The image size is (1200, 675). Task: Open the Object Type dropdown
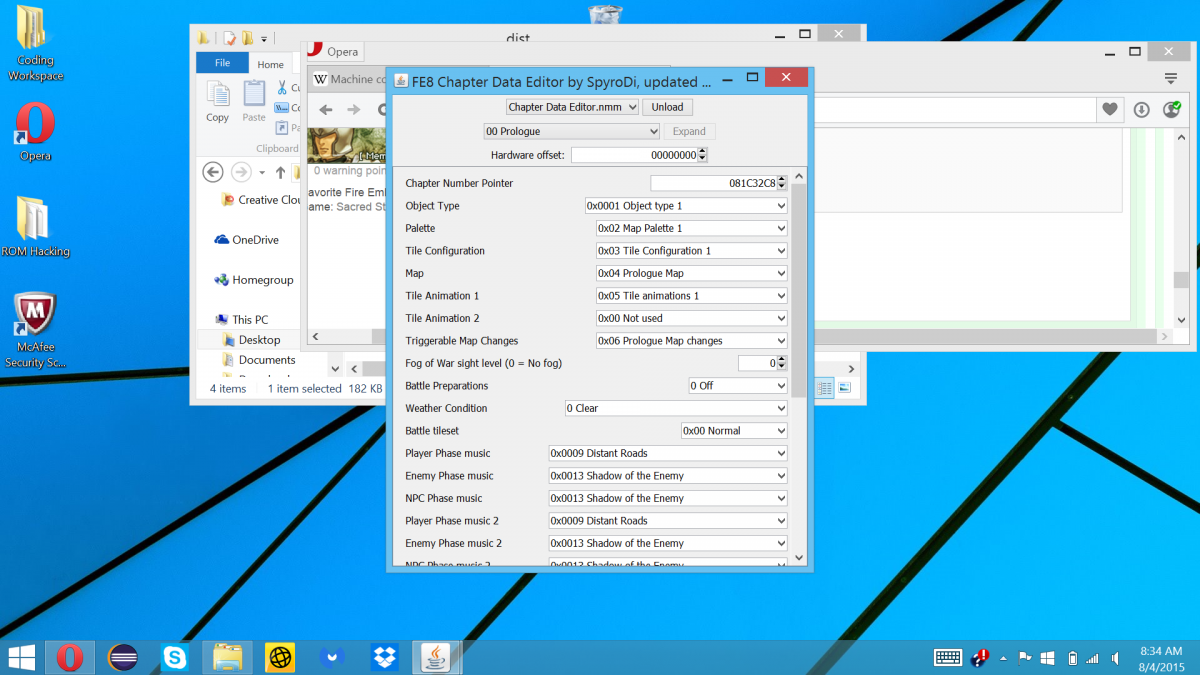(x=686, y=206)
